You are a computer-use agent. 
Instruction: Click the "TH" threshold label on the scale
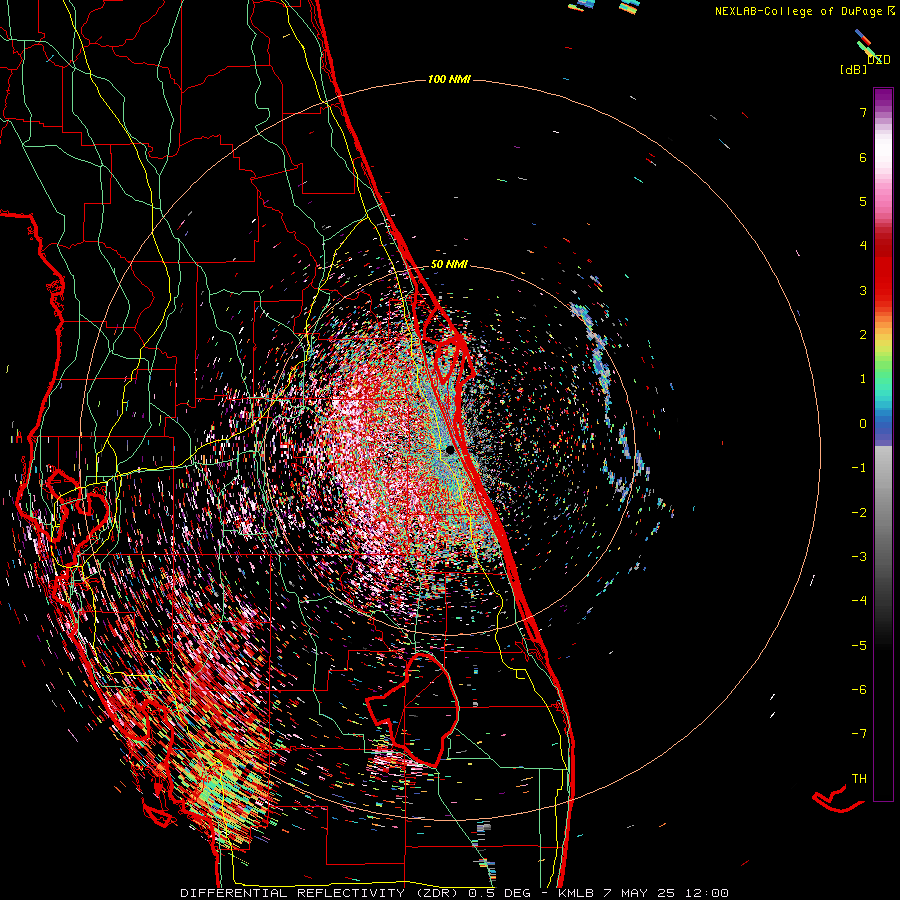tap(859, 779)
